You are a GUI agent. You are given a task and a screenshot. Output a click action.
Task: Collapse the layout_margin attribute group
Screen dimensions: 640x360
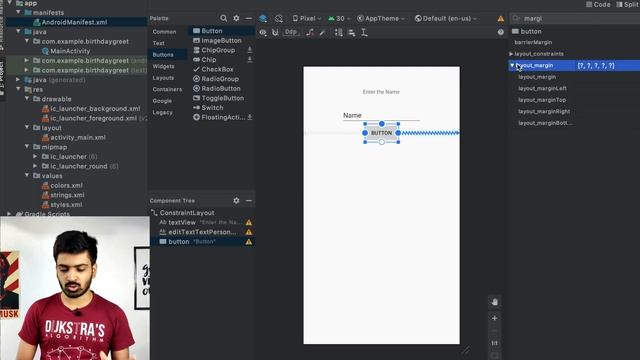click(512, 65)
